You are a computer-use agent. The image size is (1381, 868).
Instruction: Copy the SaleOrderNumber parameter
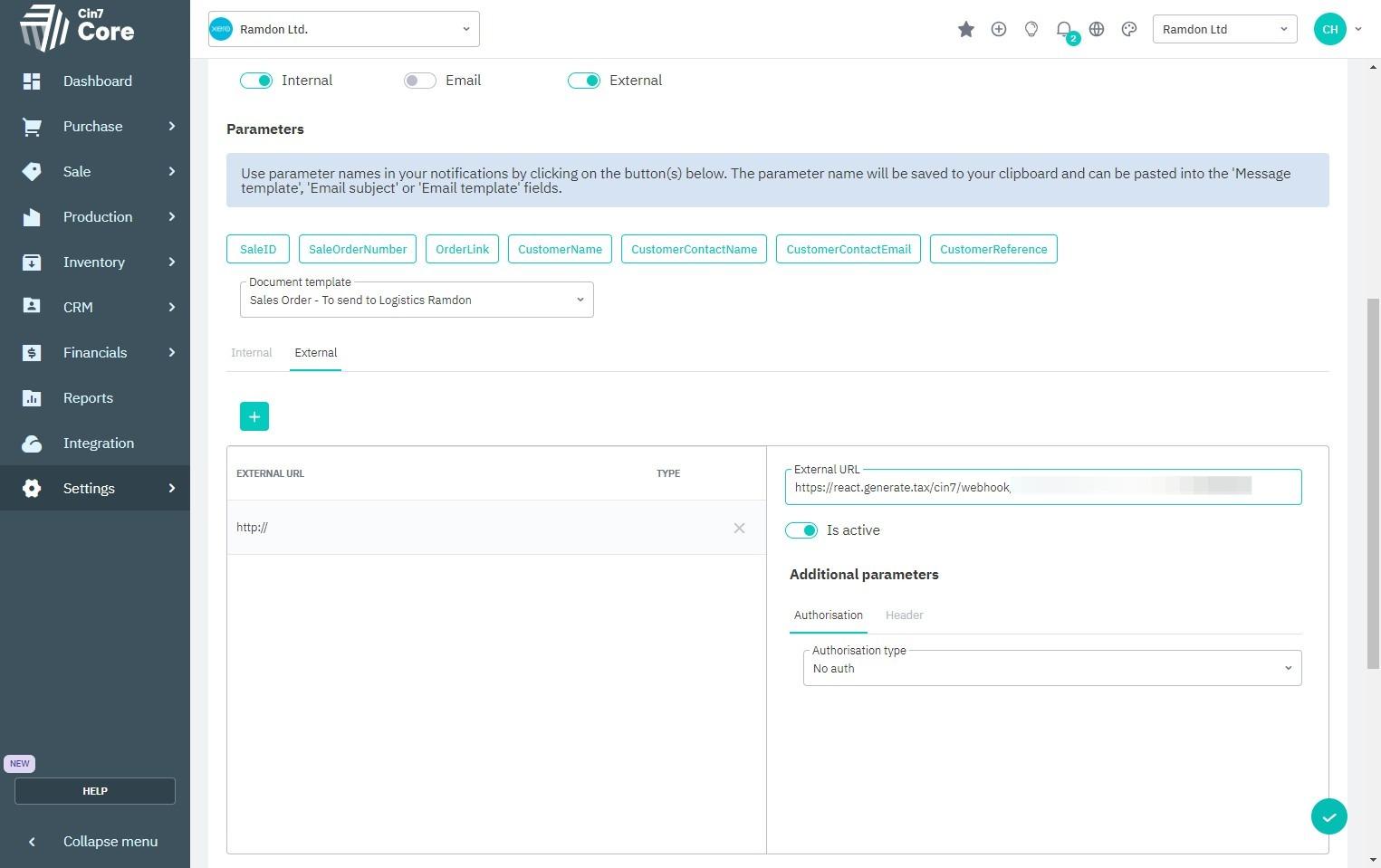pos(358,250)
